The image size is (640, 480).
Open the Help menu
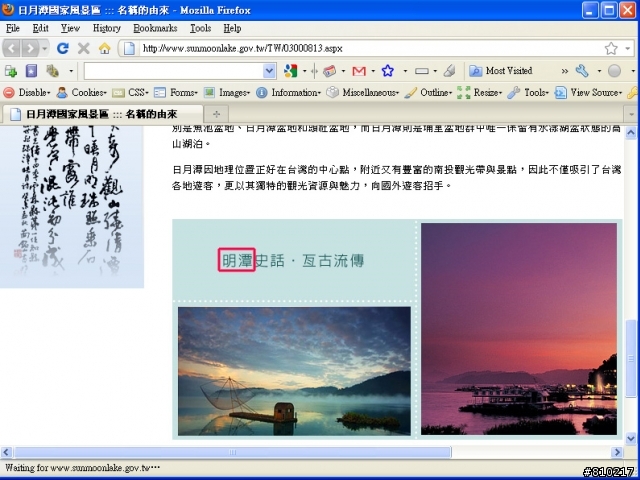232,28
